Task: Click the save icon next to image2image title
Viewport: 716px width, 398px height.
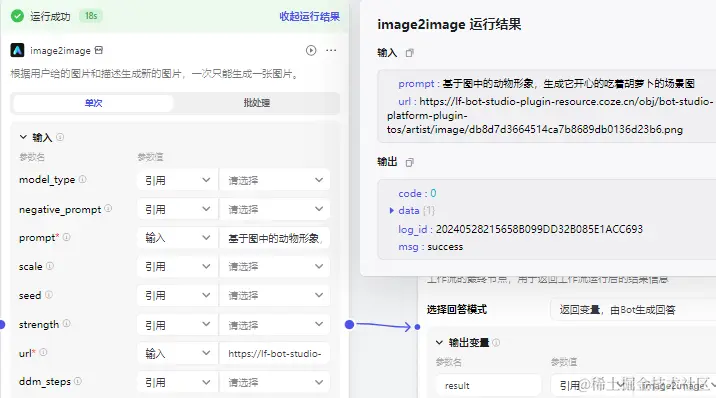Action: pyautogui.click(x=99, y=50)
